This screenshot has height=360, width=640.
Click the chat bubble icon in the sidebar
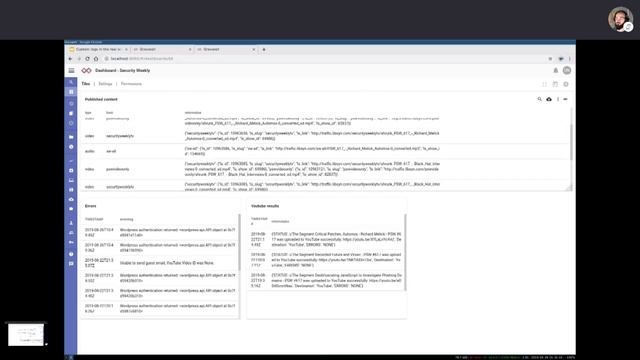click(x=71, y=264)
